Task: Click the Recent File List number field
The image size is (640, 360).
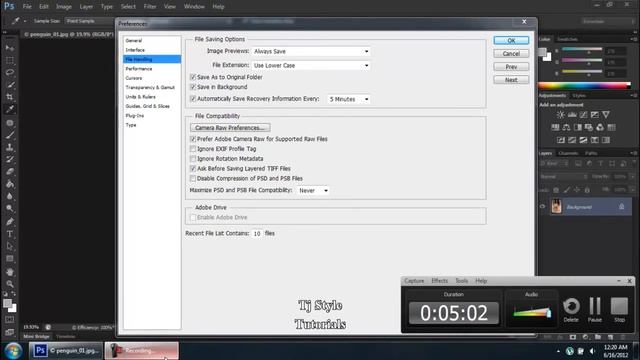Action: tap(257, 233)
